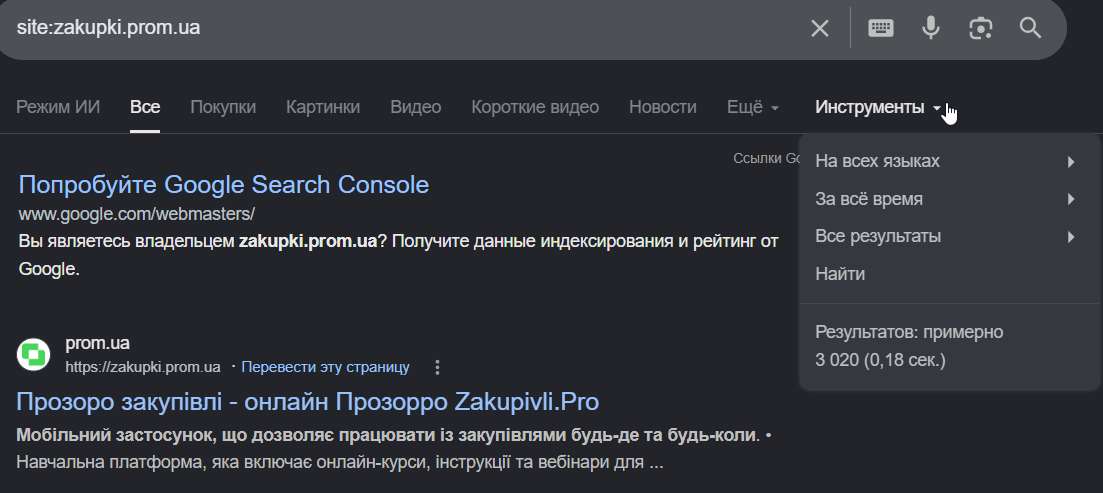Click the Перевести эту страницу link

326,367
